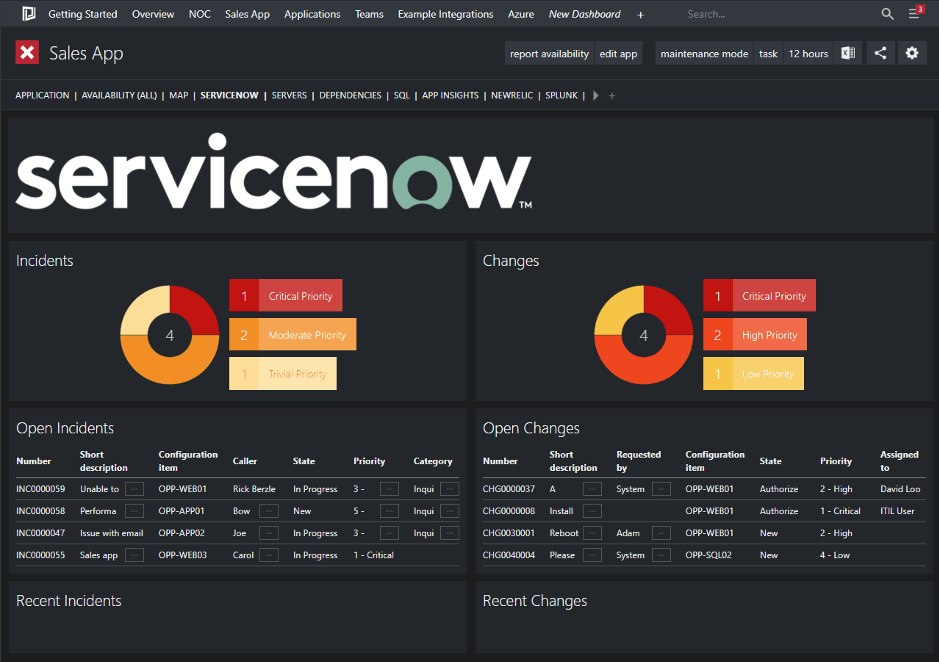Open Example Integrations menu
Image resolution: width=939 pixels, height=662 pixels.
(446, 14)
